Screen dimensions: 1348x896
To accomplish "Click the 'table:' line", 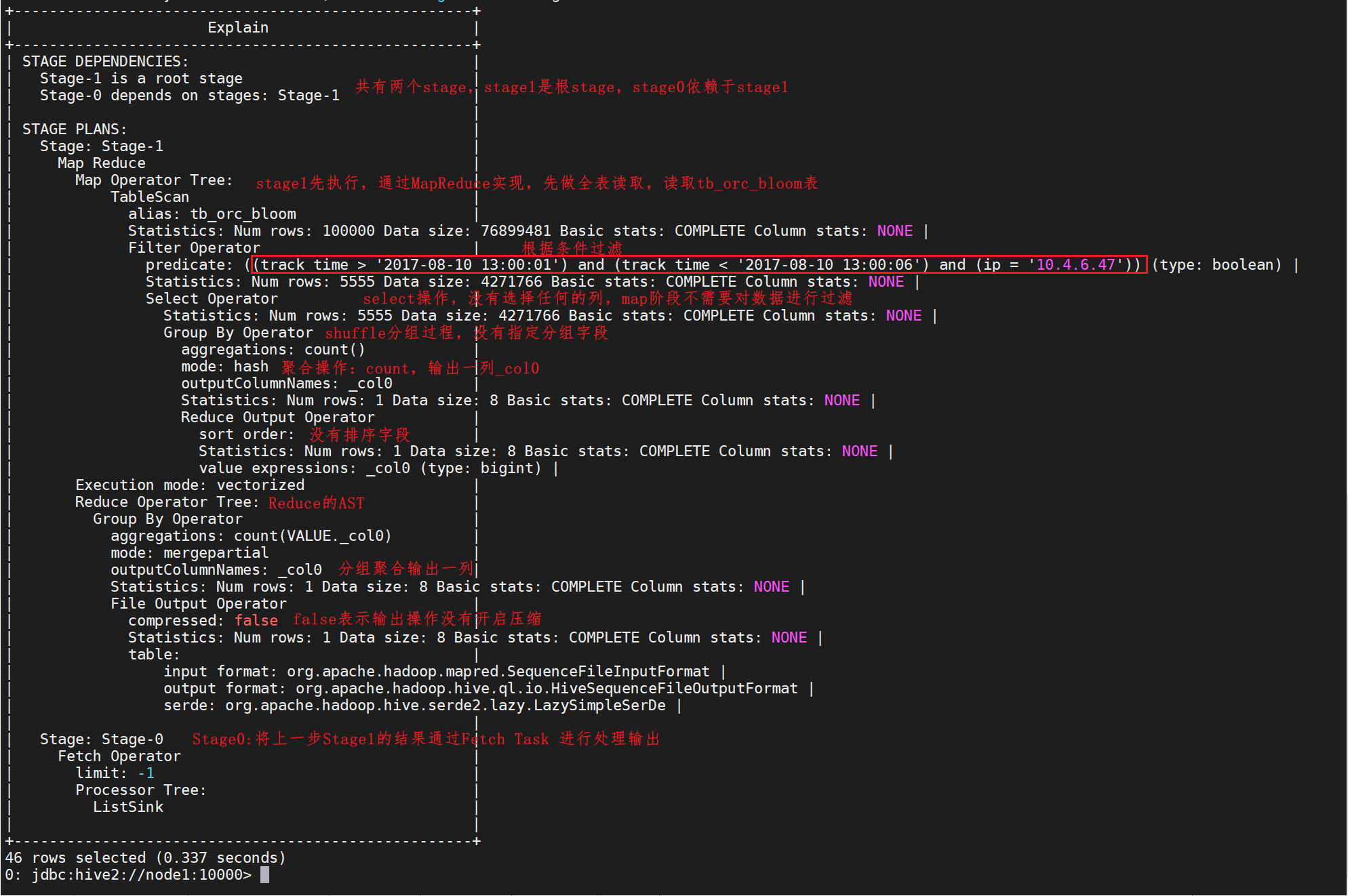I will (x=154, y=655).
